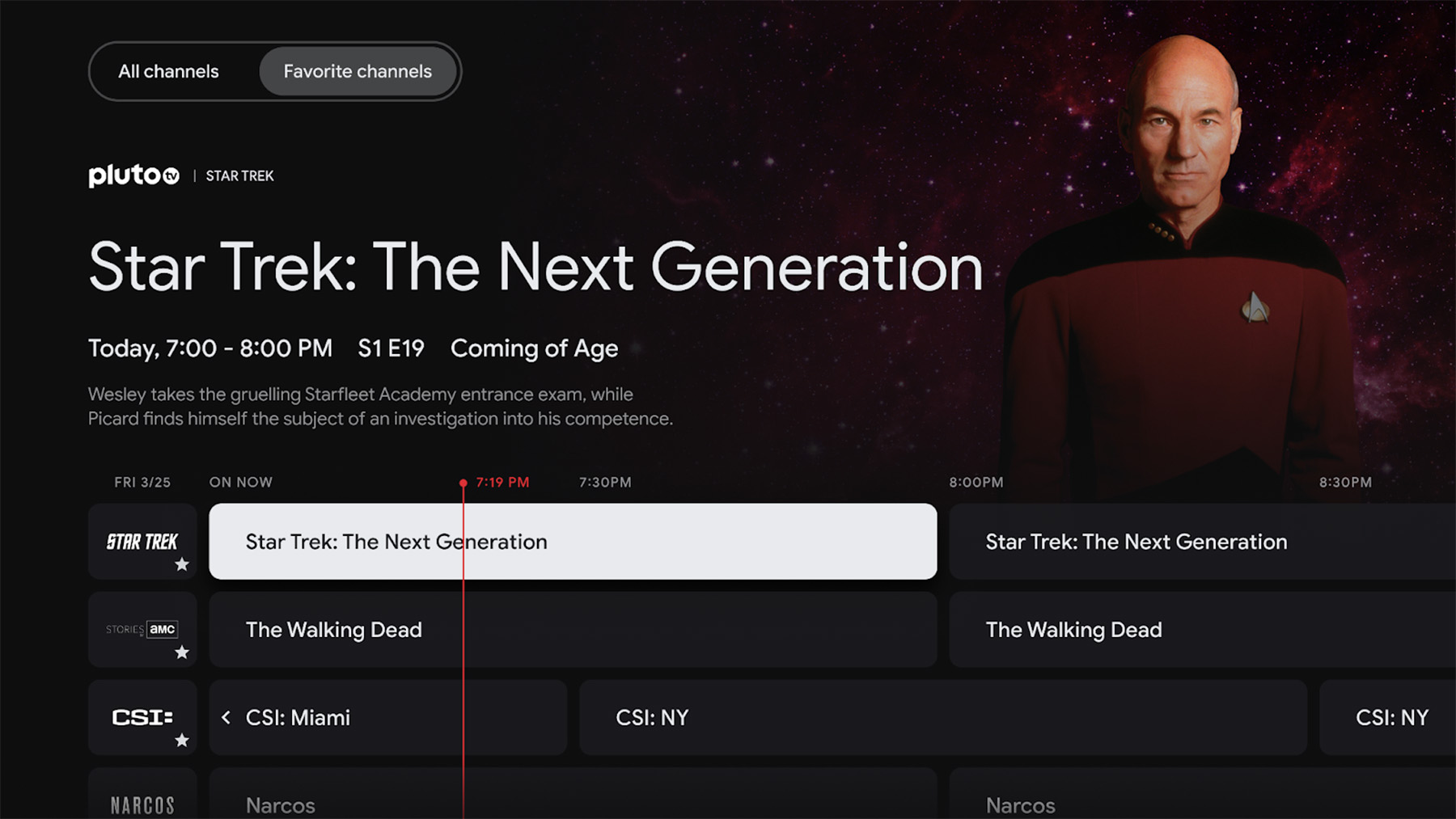Select the CSI channel logo
The image size is (1456, 819).
(142, 717)
